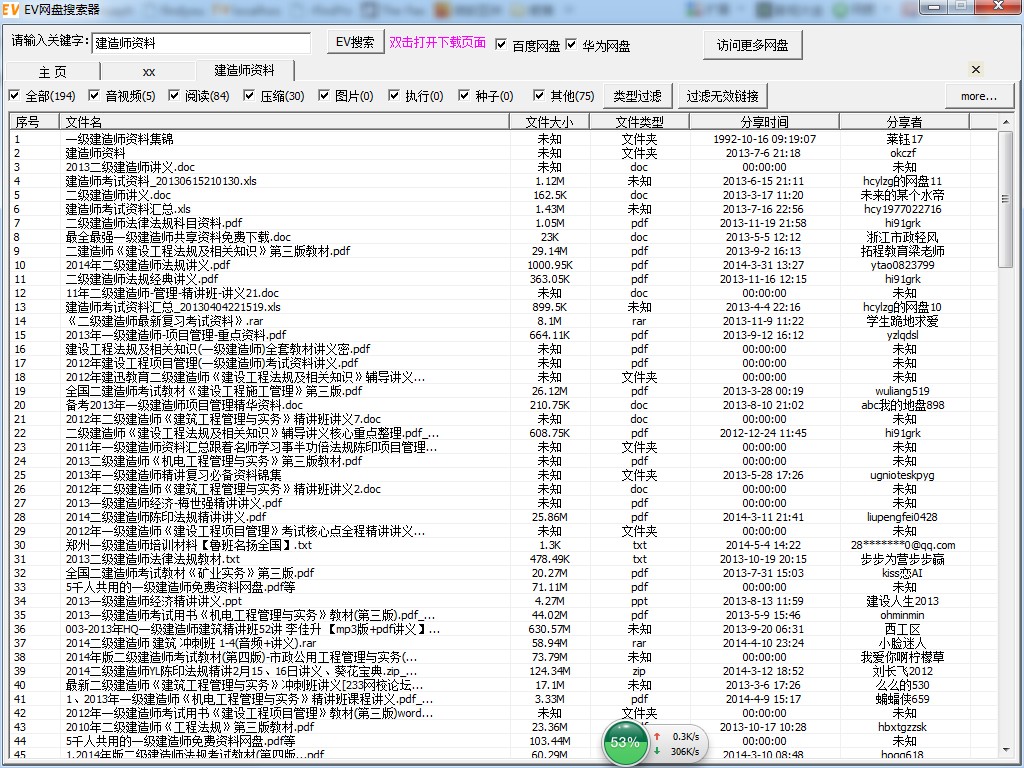Toggle the 全部(194) filter checkbox
1024x768 pixels.
[x=14, y=96]
